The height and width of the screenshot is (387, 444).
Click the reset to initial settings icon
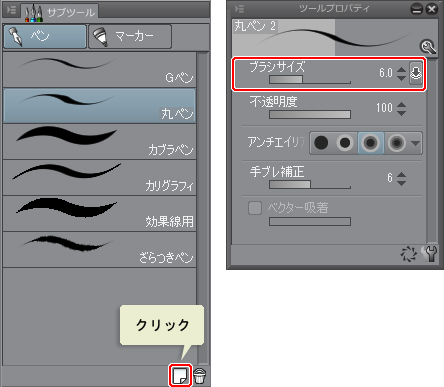point(409,254)
